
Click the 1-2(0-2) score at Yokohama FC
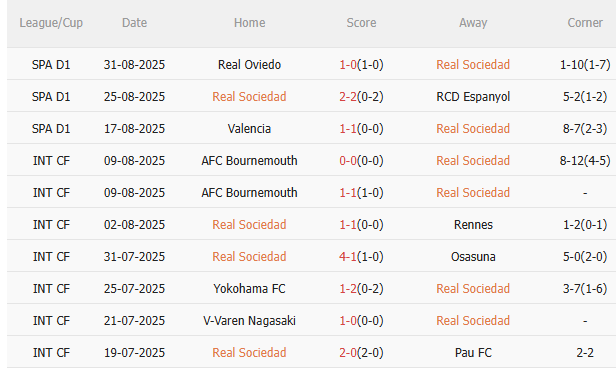[x=361, y=289]
